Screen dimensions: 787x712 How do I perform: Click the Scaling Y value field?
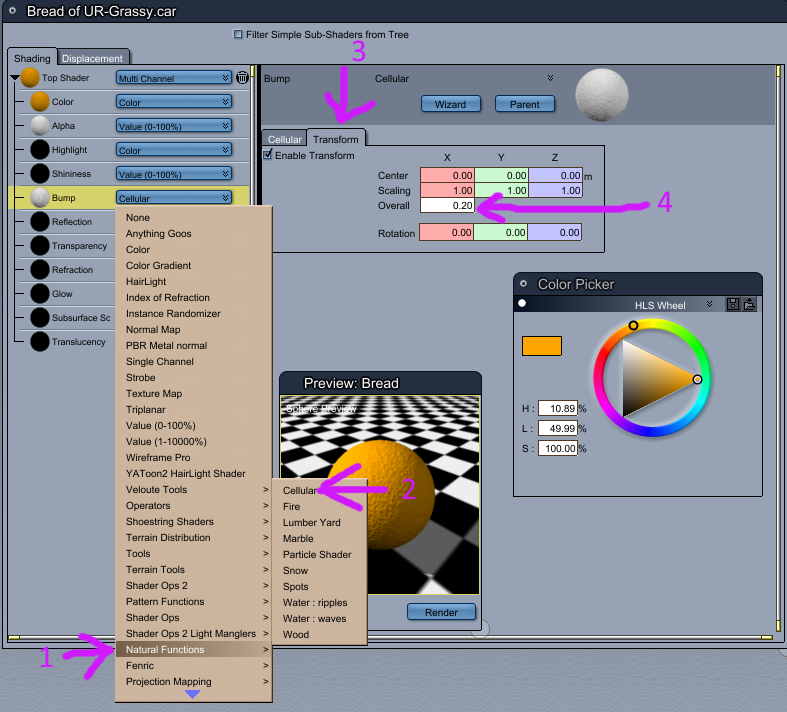tap(501, 190)
